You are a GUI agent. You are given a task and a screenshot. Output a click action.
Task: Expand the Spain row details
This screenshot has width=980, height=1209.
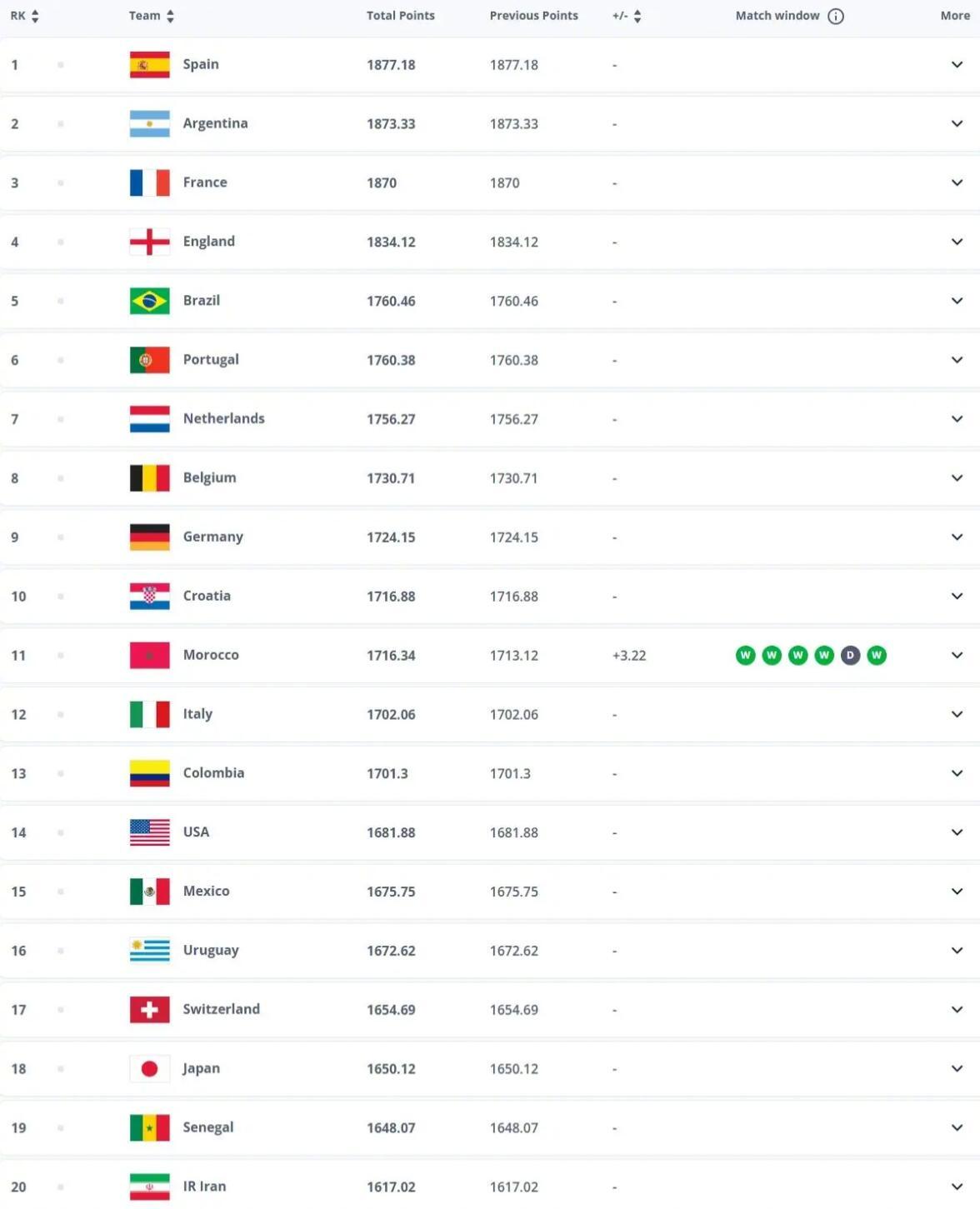click(957, 65)
